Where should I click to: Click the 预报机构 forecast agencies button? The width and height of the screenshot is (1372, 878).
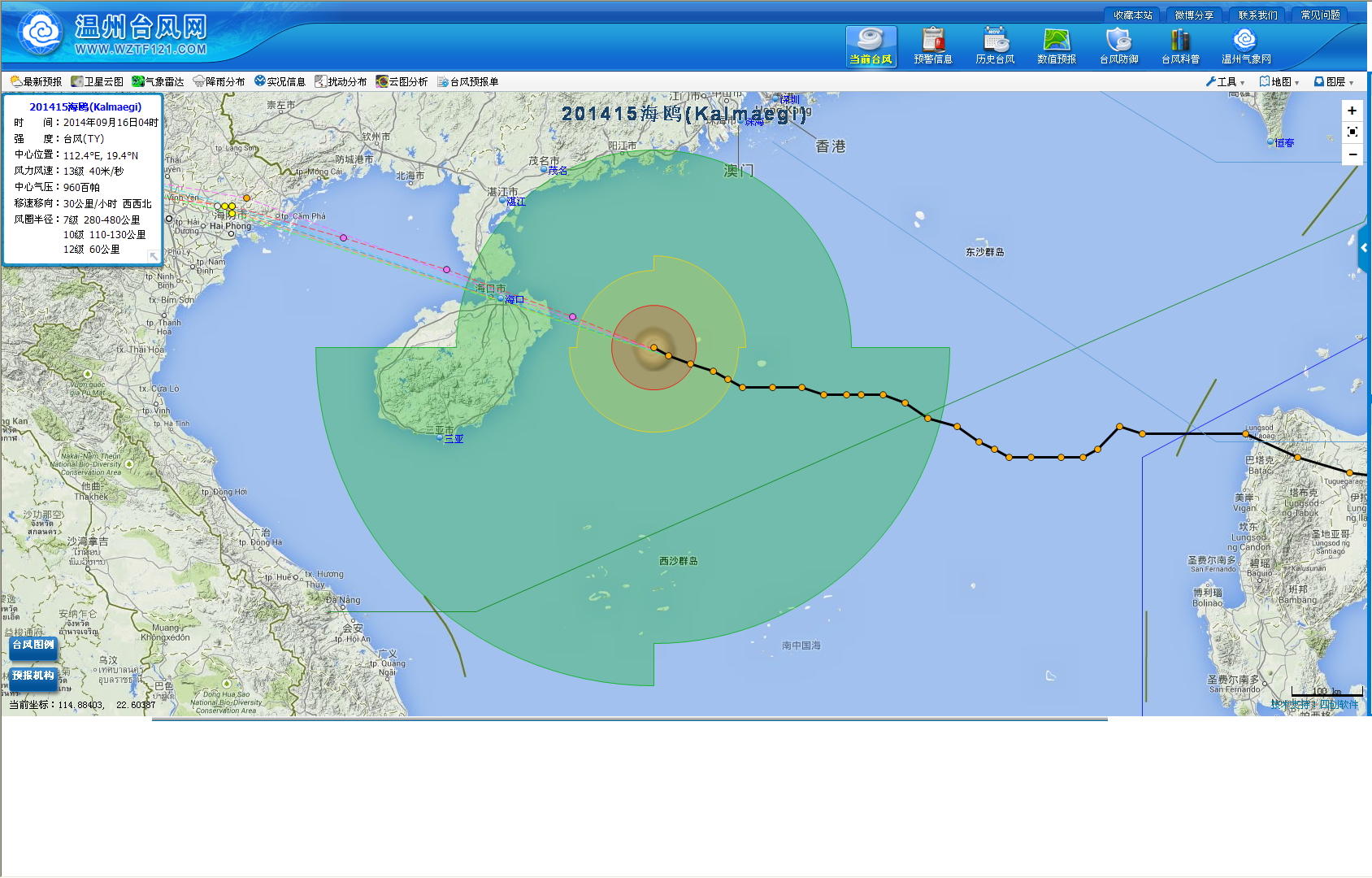coord(33,676)
